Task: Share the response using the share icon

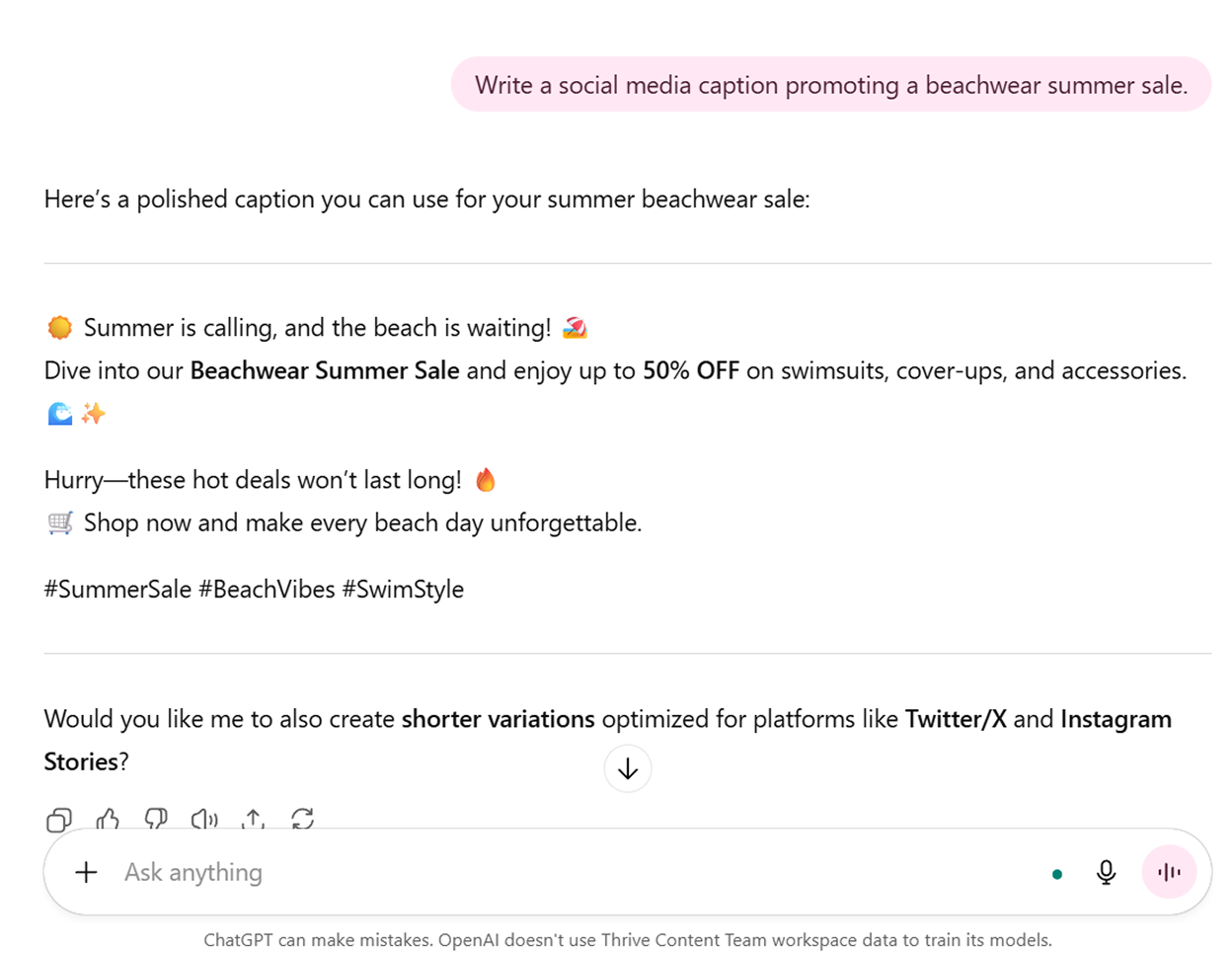Action: (x=254, y=819)
